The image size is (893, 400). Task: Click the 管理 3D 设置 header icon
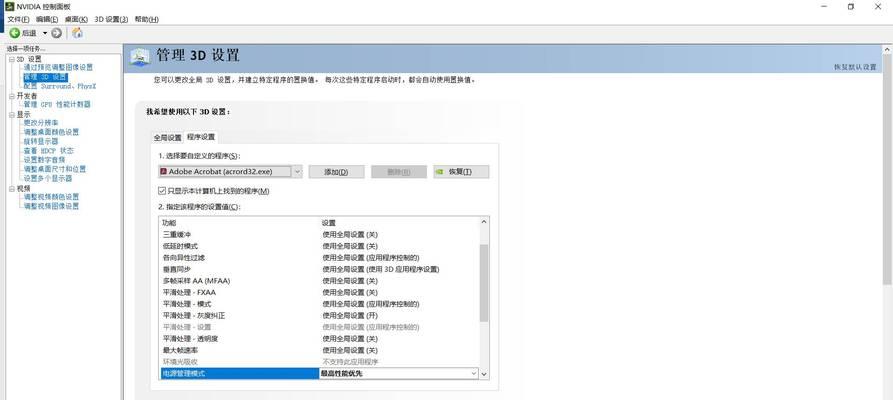point(140,57)
